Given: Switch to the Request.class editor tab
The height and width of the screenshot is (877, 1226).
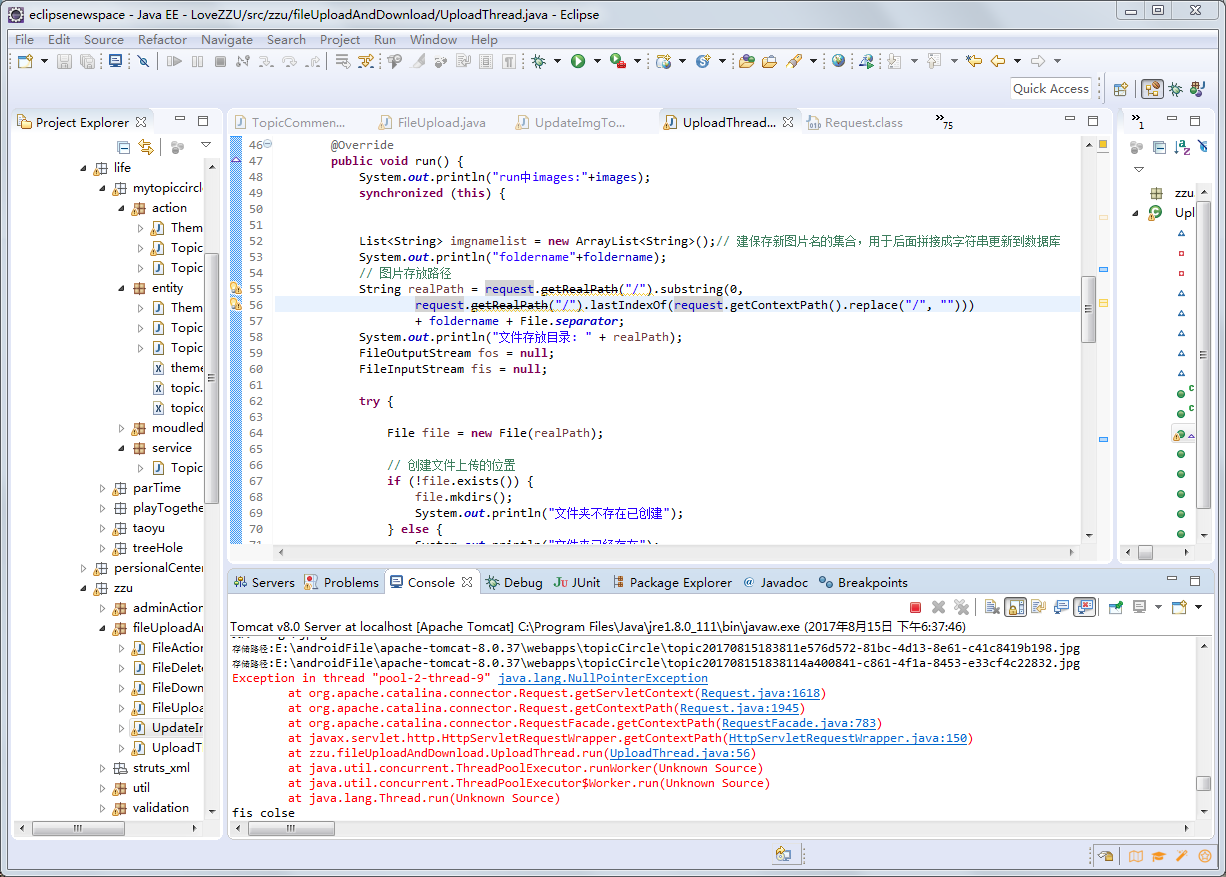Looking at the screenshot, I should pyautogui.click(x=855, y=122).
